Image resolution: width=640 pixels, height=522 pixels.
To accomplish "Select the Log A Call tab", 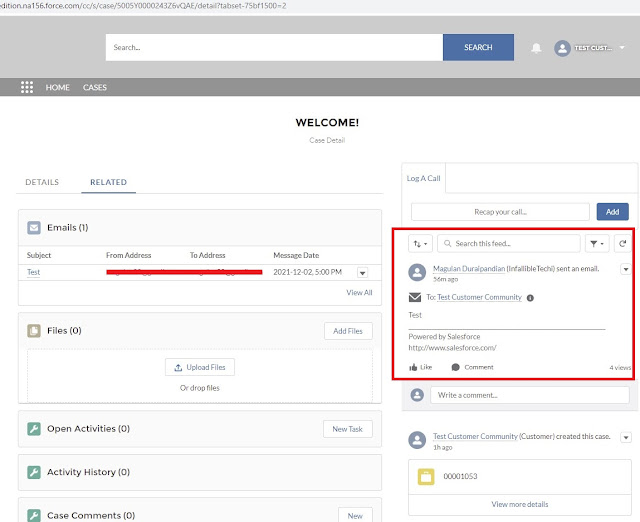I will pyautogui.click(x=423, y=178).
